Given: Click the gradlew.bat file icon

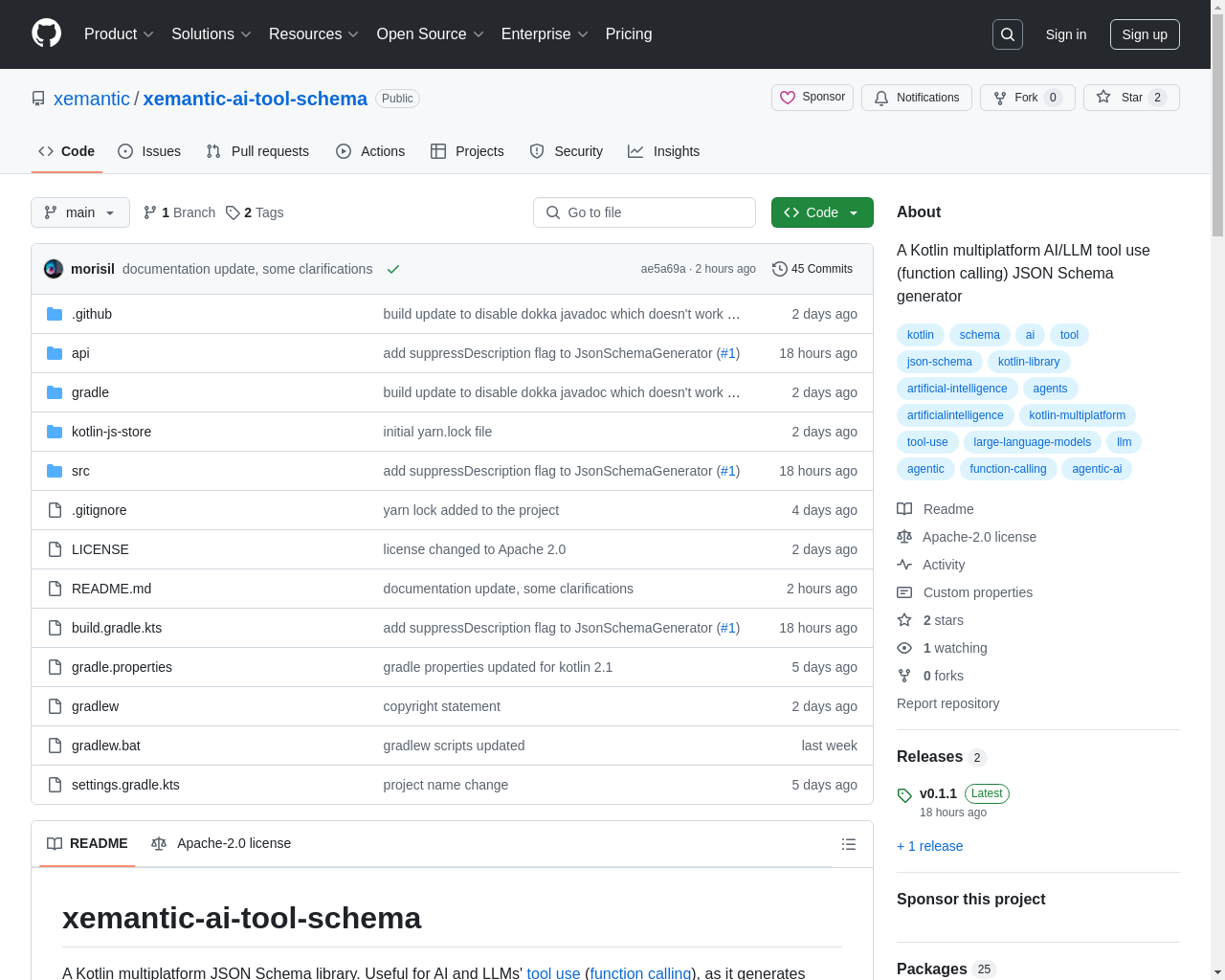Looking at the screenshot, I should [x=55, y=746].
